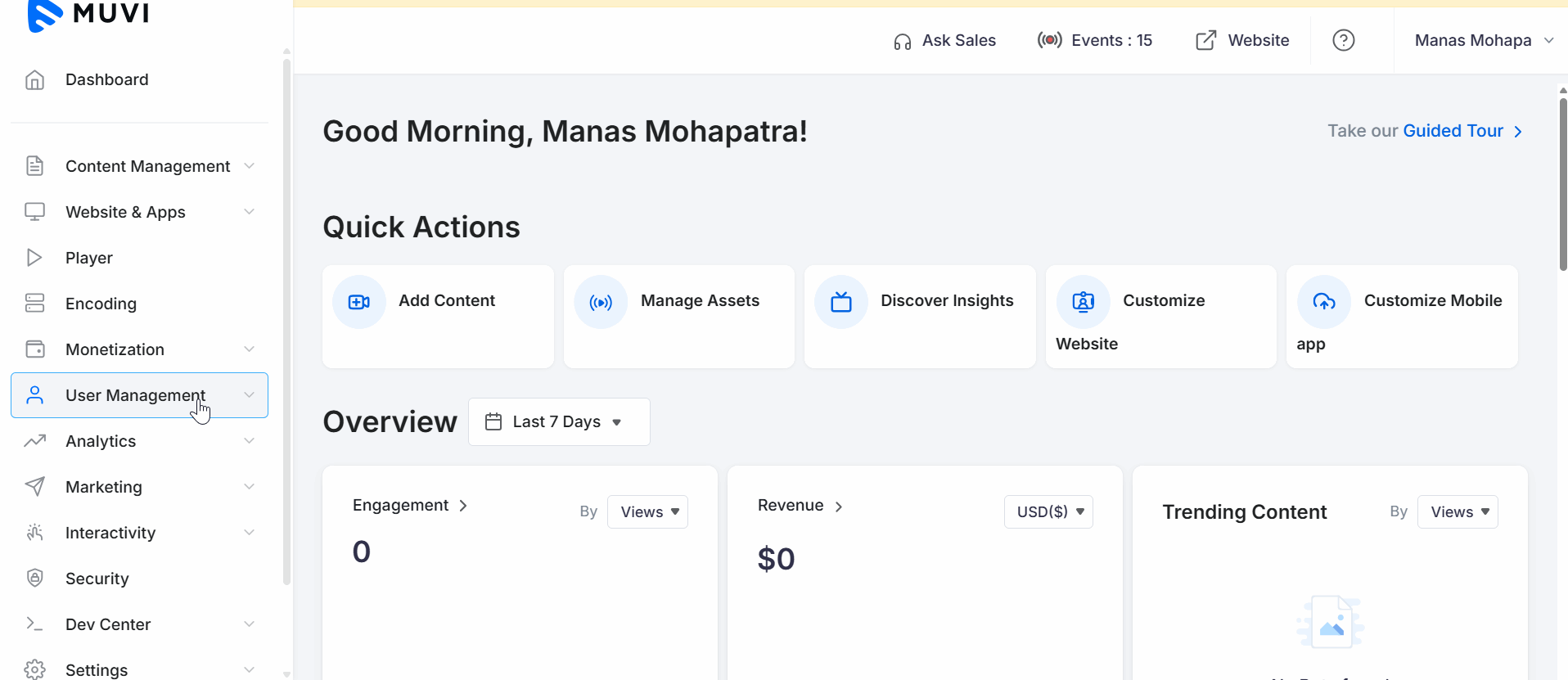Image resolution: width=1568 pixels, height=680 pixels.
Task: Click the help question mark icon
Action: coord(1343,40)
